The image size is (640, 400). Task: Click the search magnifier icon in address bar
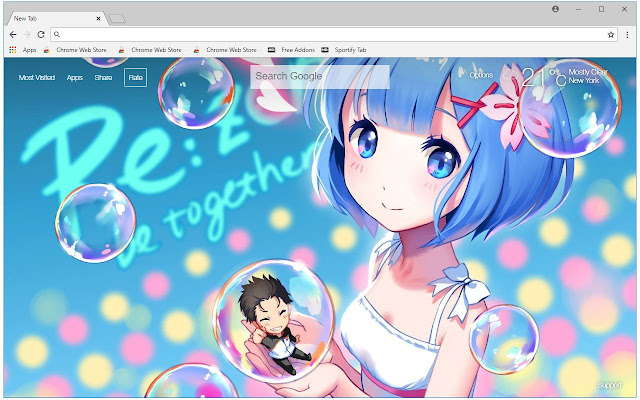click(57, 35)
